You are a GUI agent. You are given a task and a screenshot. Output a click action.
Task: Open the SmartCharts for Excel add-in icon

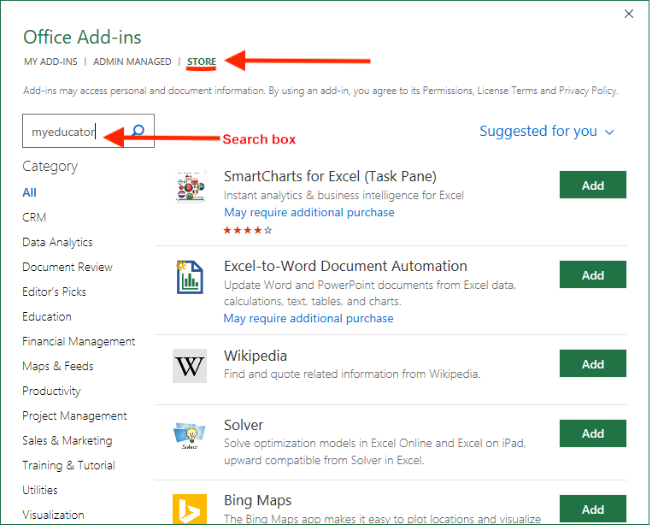pos(190,187)
